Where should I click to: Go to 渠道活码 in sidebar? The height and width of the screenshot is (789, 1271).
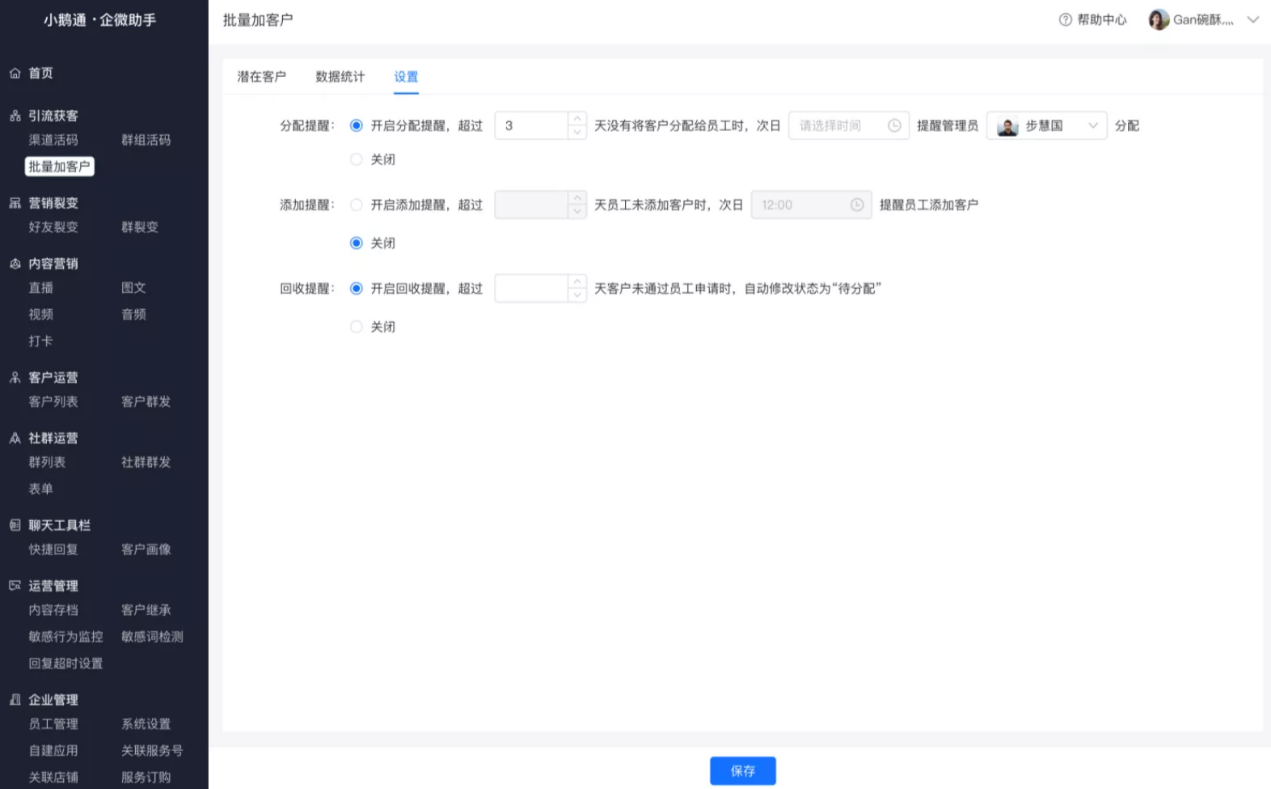click(x=53, y=140)
